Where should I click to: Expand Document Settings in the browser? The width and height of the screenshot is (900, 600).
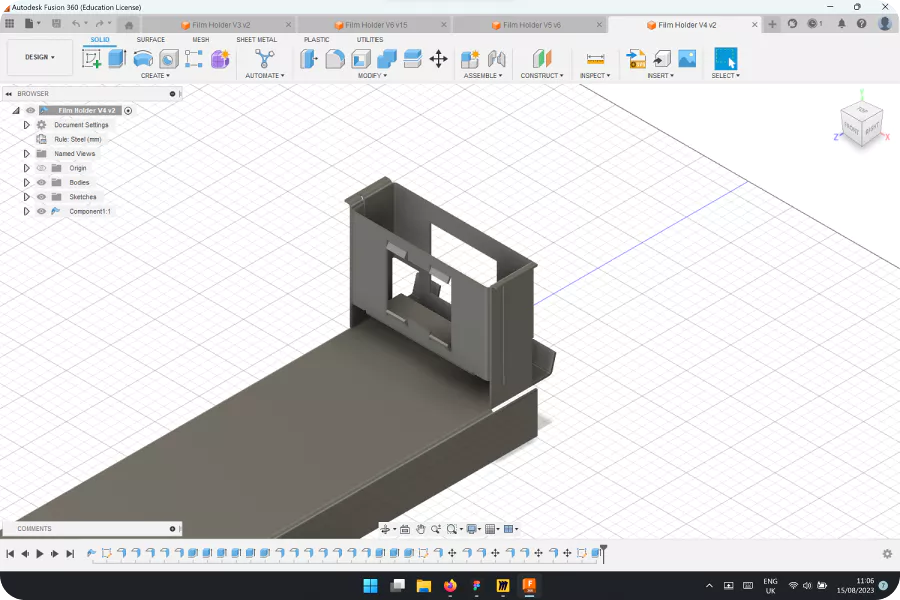pos(26,125)
